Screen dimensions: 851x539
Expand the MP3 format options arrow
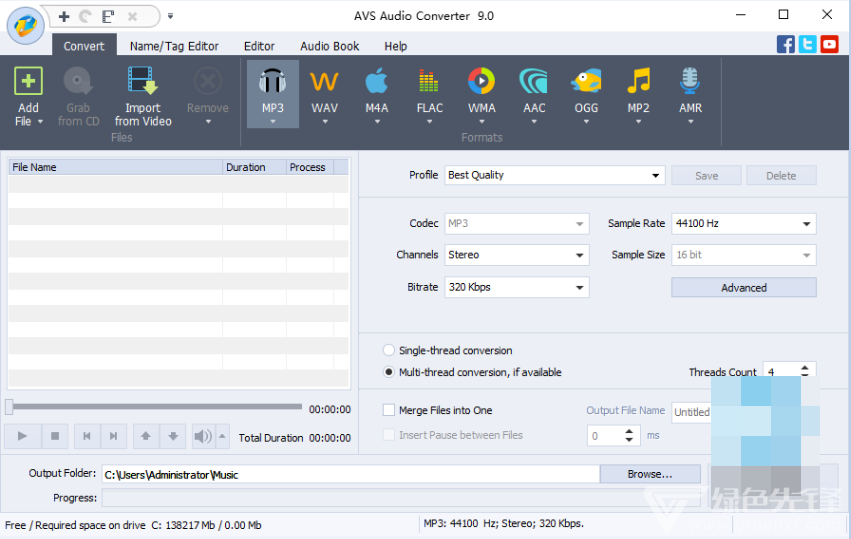tap(272, 122)
